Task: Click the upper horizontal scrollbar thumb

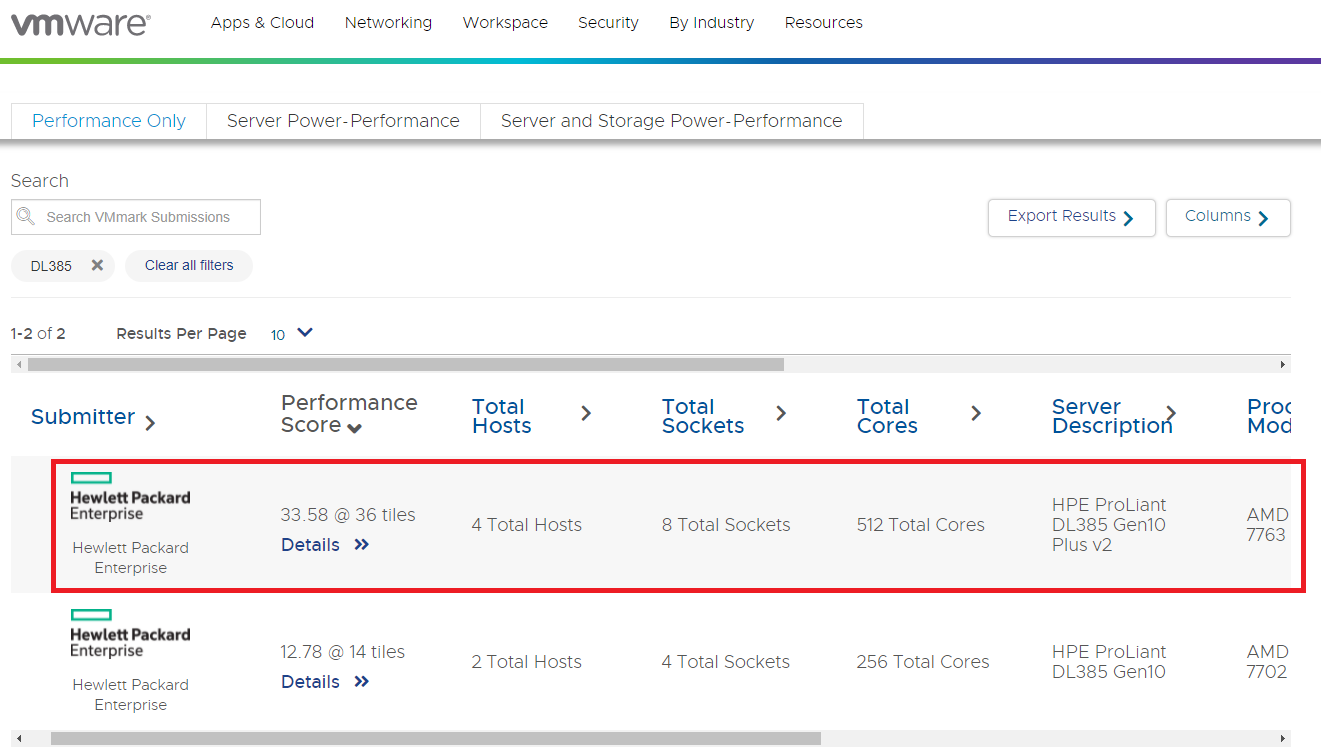Action: point(406,365)
